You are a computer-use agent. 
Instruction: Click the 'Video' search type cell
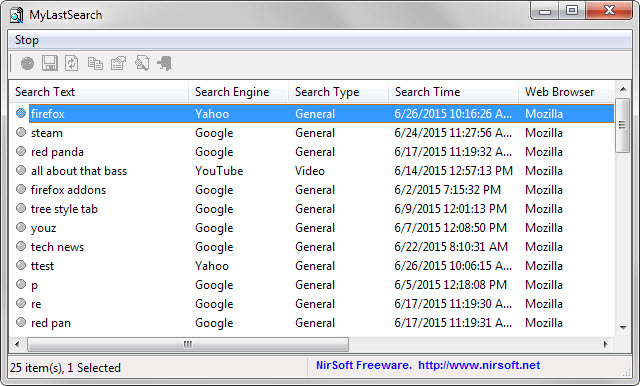tap(310, 171)
